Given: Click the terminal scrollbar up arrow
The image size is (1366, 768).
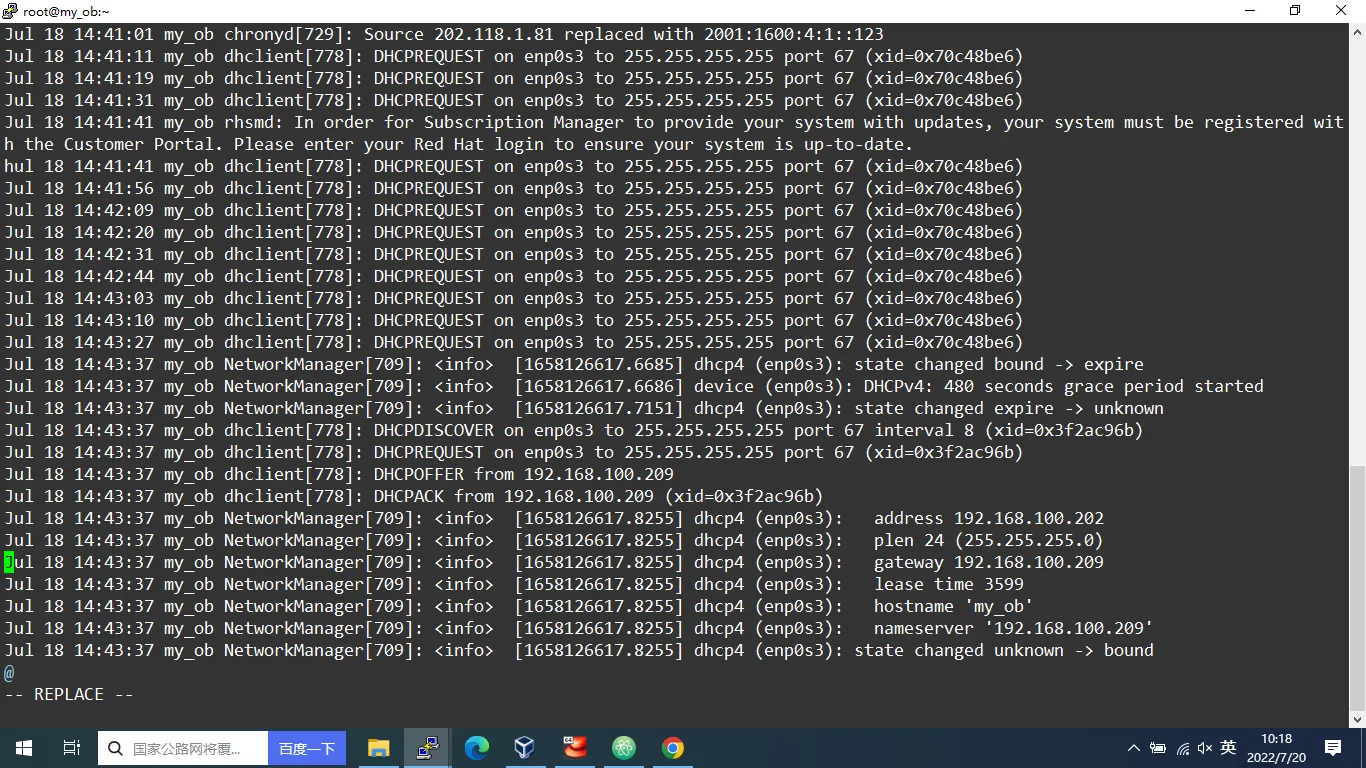Looking at the screenshot, I should click(x=1357, y=31).
